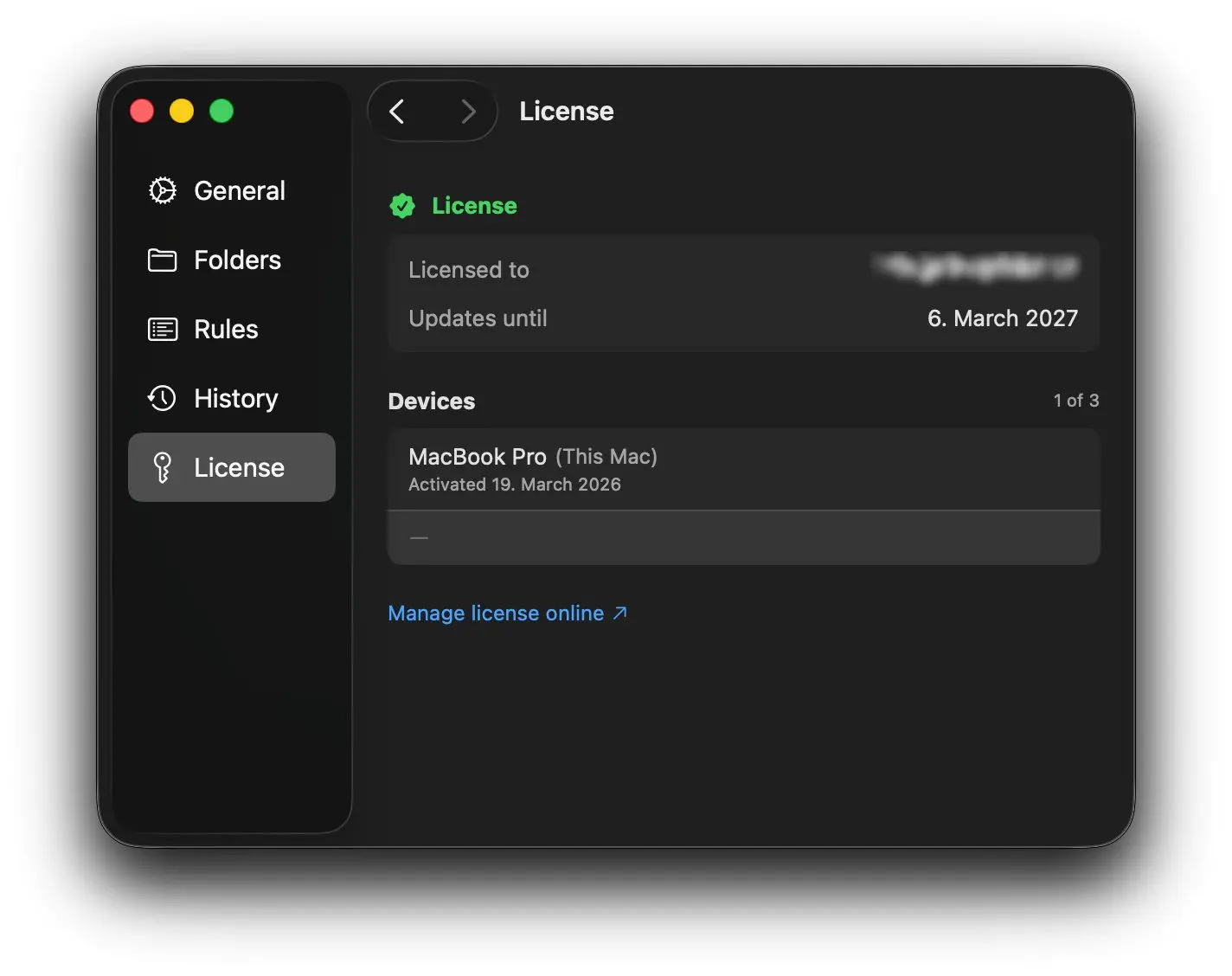Minimize the window with the yellow button
Screen dimensions: 1232x976
pyautogui.click(x=182, y=111)
